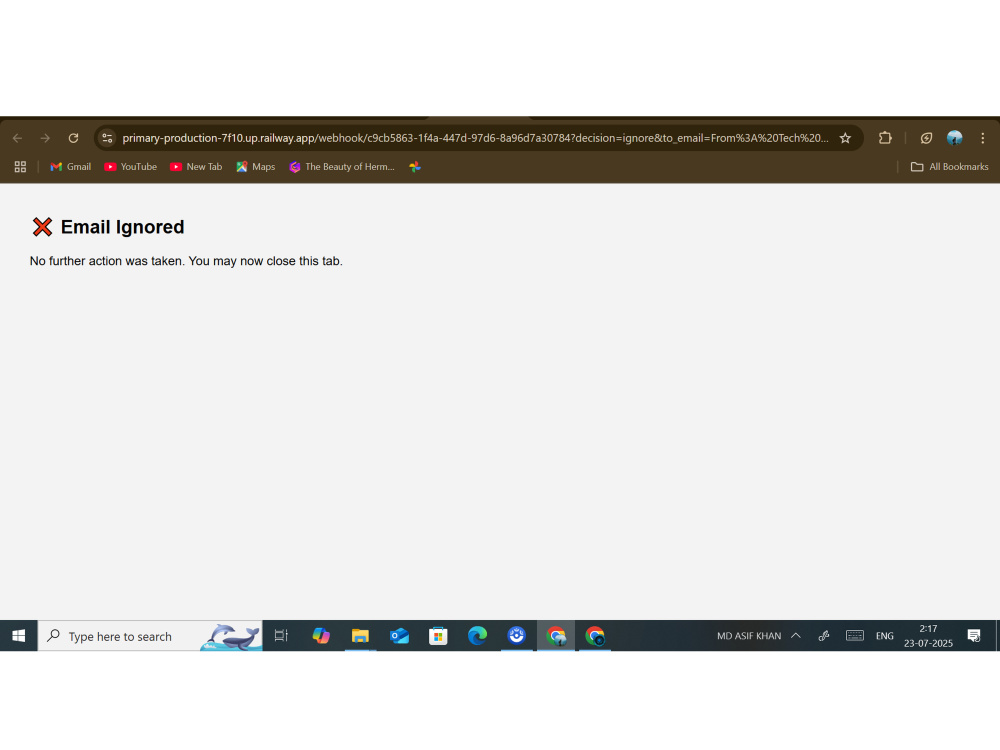Click the browser back arrow
This screenshot has height=750, width=1000.
click(x=17, y=138)
